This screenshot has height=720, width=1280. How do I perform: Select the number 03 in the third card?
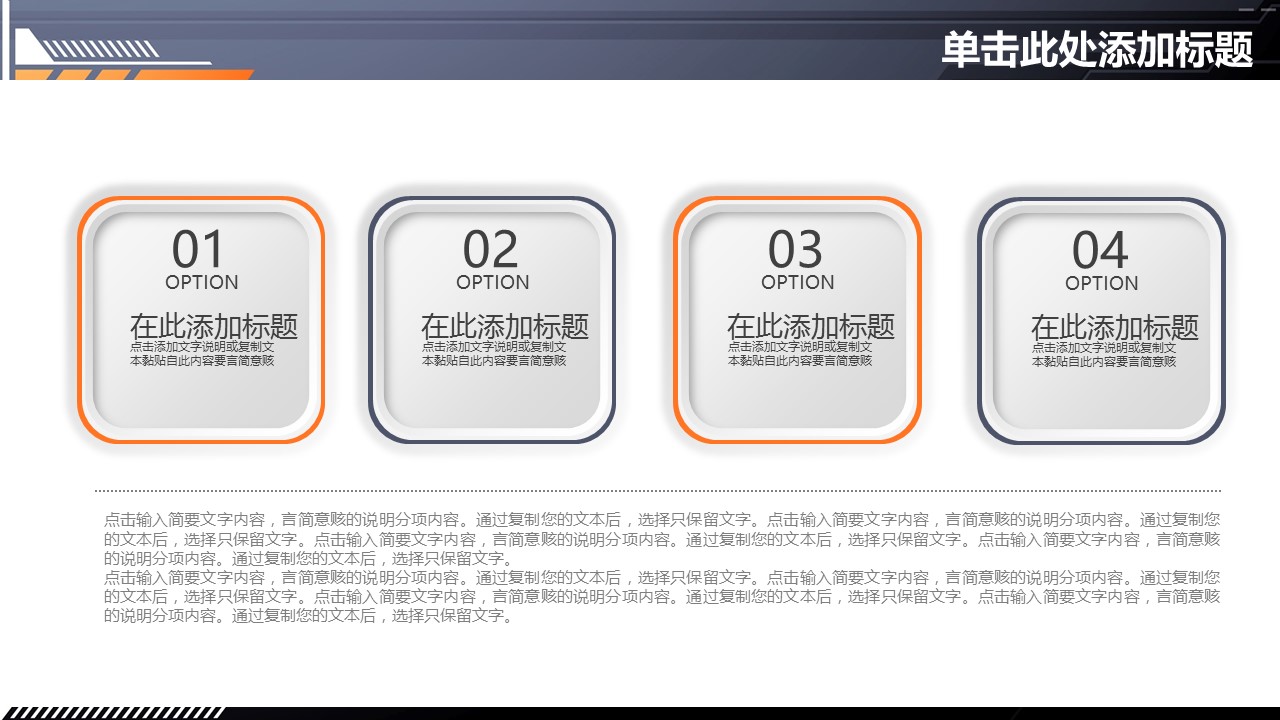pyautogui.click(x=796, y=249)
